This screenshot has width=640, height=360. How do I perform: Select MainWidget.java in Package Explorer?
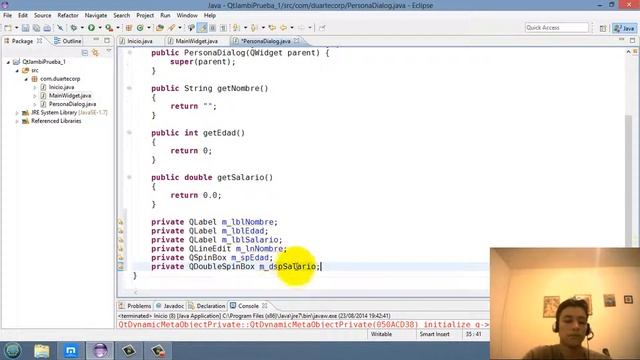pos(70,96)
